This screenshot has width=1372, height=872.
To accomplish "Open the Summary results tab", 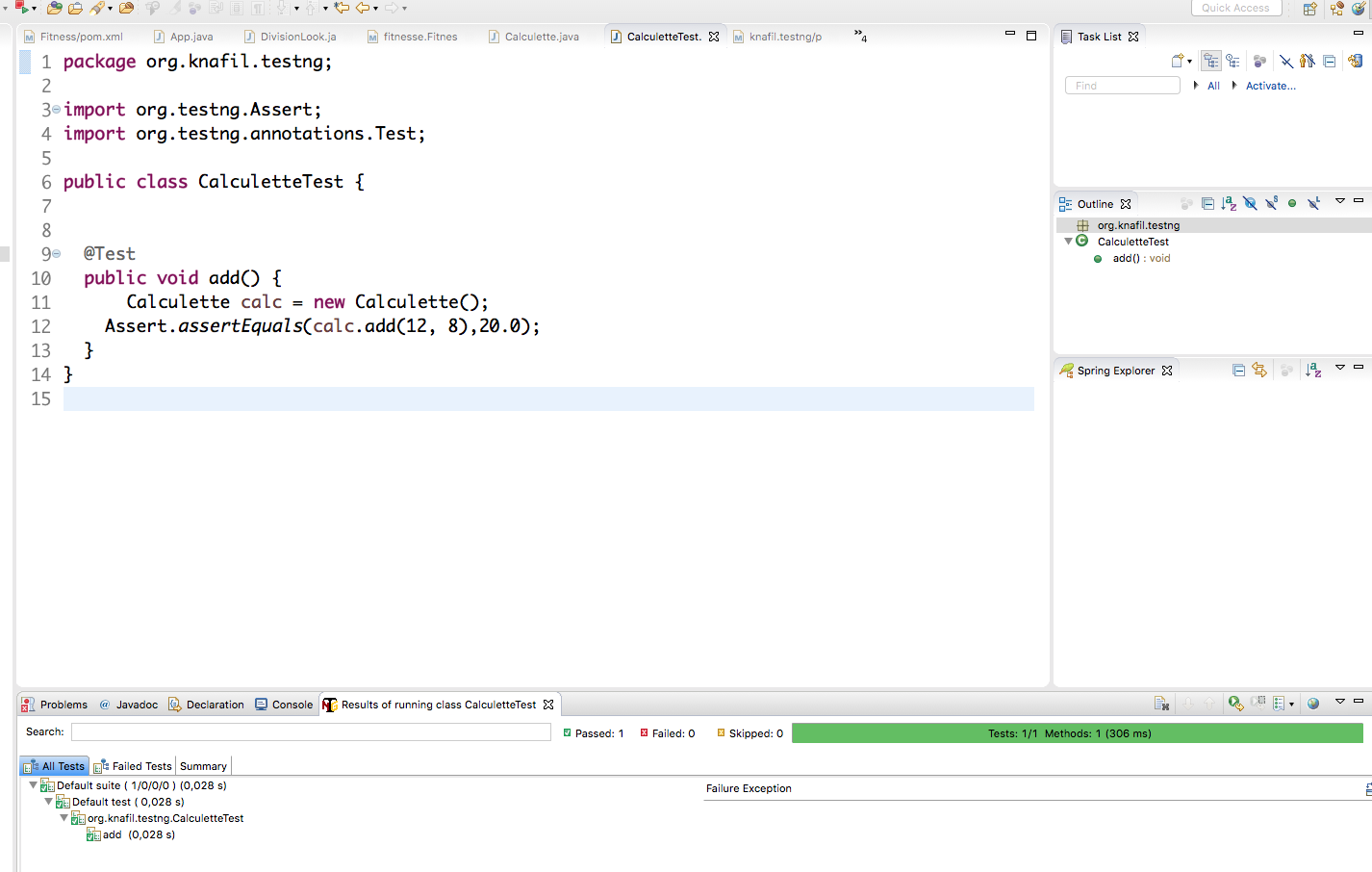I will tap(203, 766).
